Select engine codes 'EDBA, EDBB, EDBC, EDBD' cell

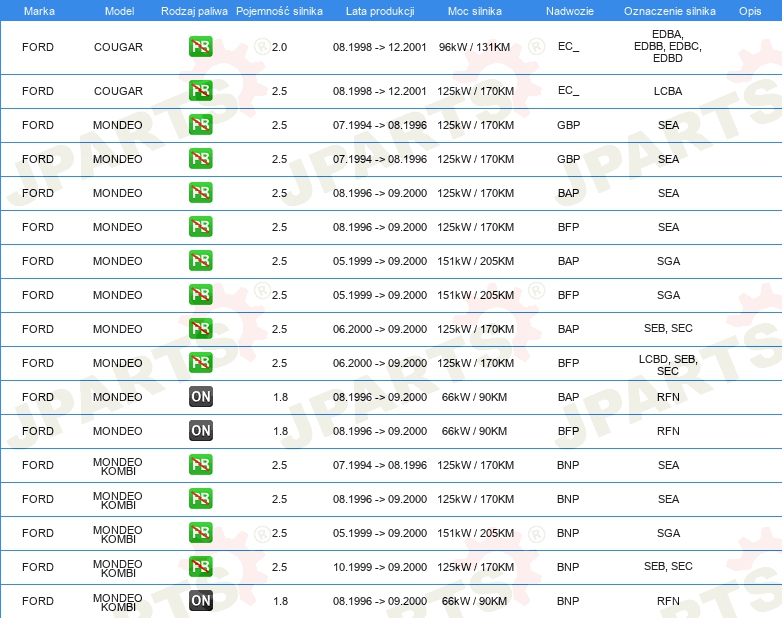click(x=668, y=46)
